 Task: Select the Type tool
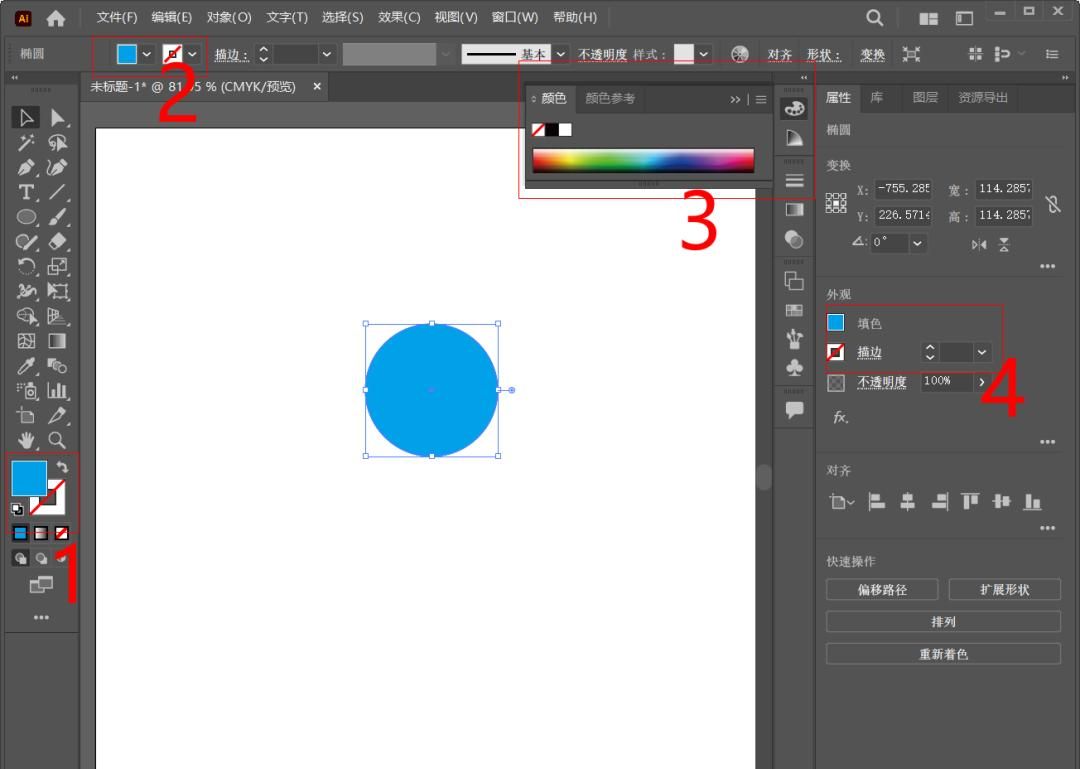click(25, 192)
